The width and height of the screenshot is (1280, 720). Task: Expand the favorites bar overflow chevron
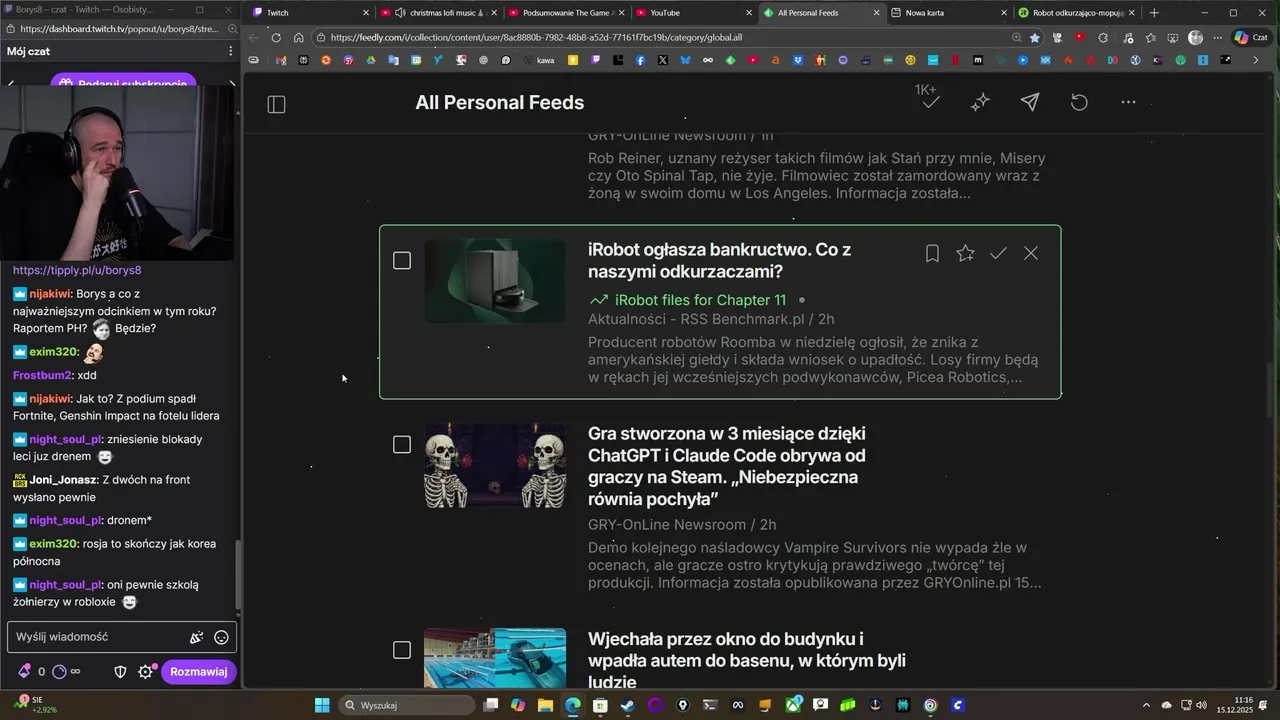(x=1256, y=60)
